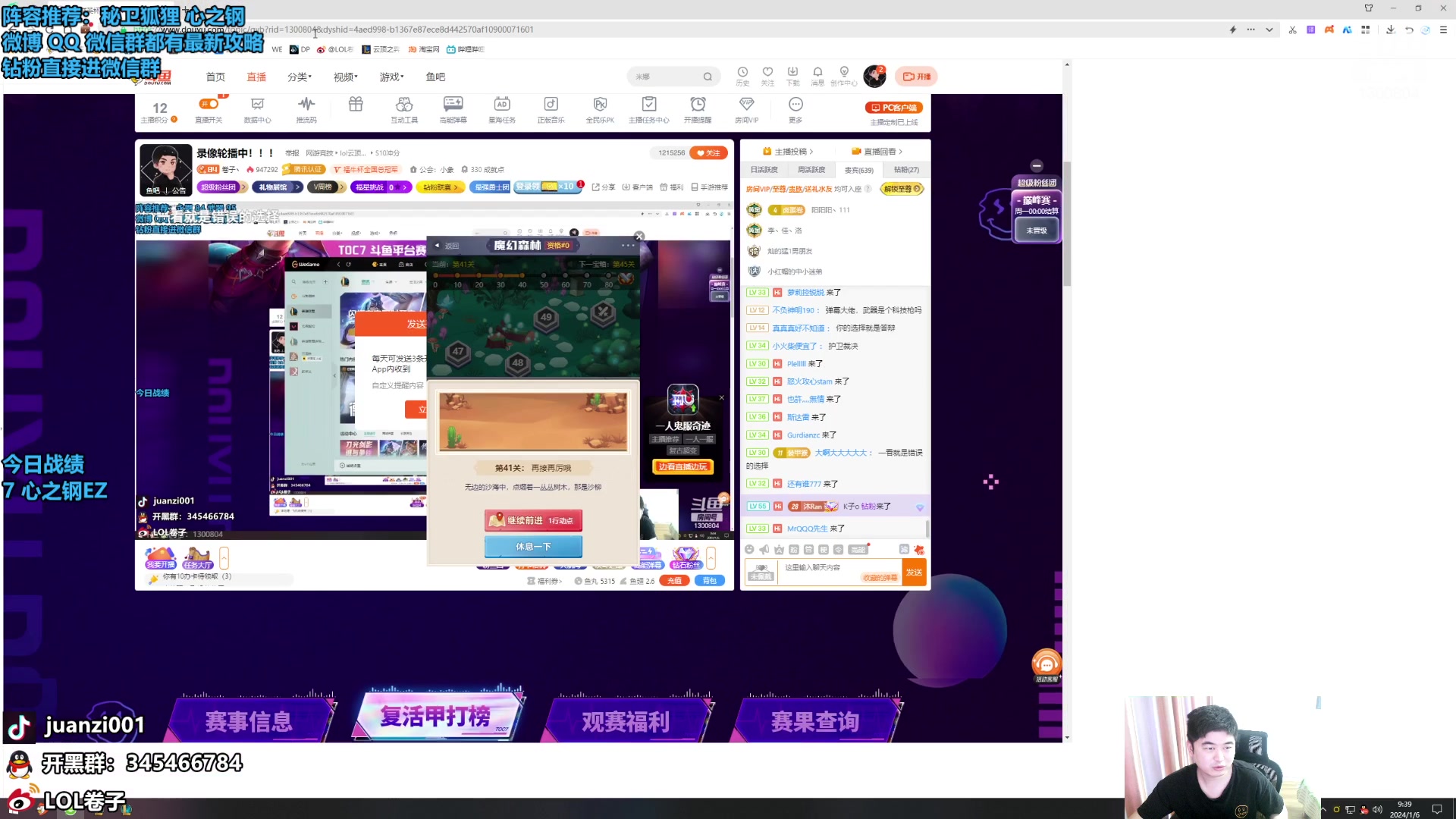Screen dimensions: 1456x819
Task: Open the emoji picker beside chat input
Action: tap(751, 550)
